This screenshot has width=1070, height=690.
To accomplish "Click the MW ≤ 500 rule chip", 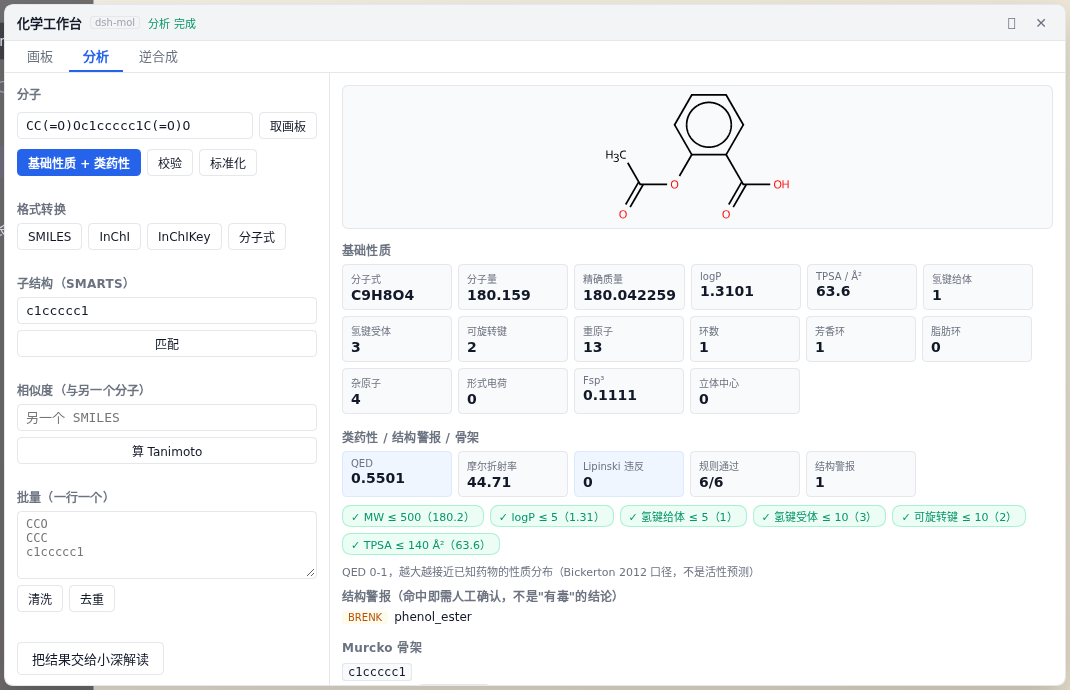I will pos(413,517).
